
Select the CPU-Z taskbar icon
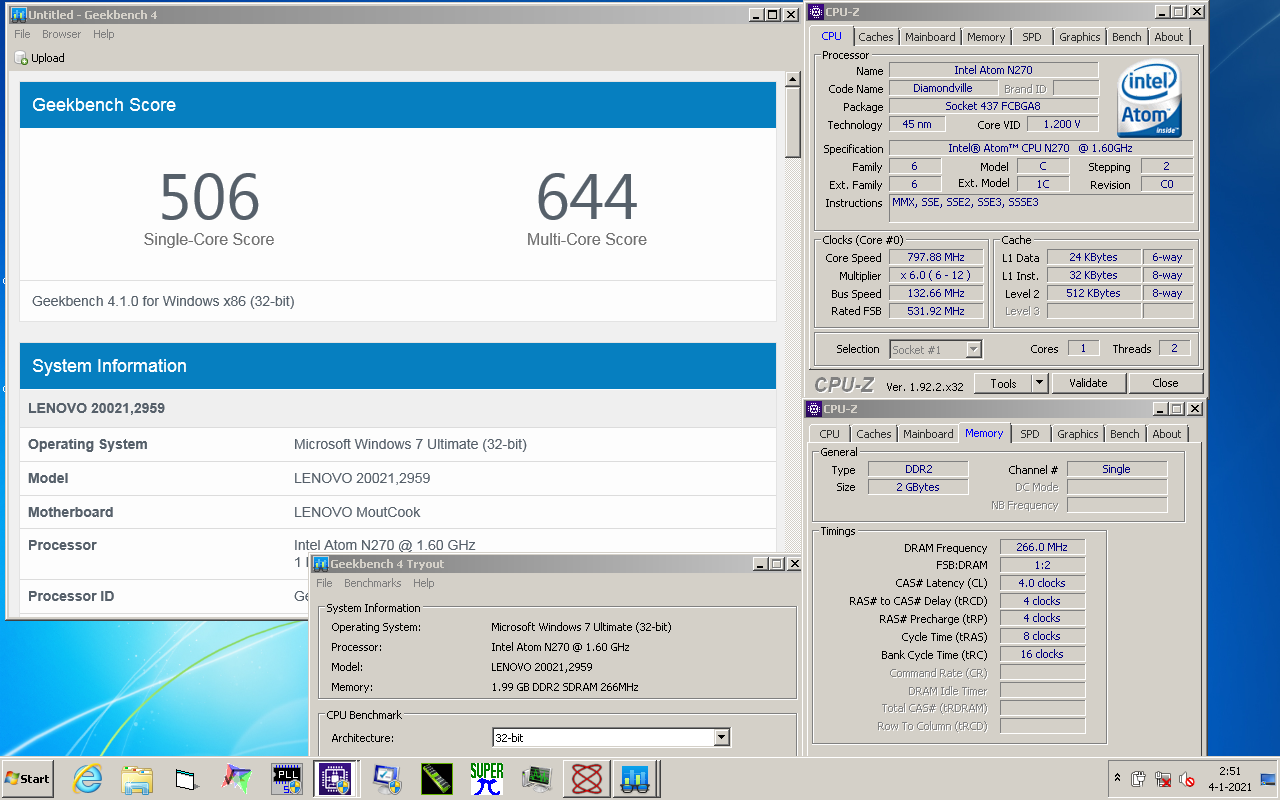(333, 778)
